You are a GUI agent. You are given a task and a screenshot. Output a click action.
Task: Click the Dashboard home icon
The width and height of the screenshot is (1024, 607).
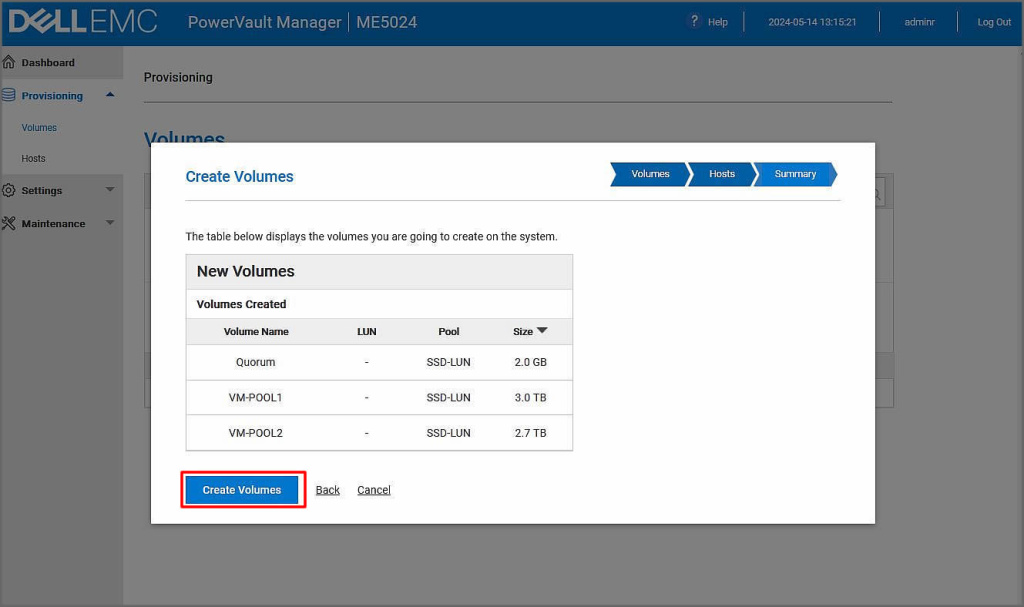pos(9,62)
